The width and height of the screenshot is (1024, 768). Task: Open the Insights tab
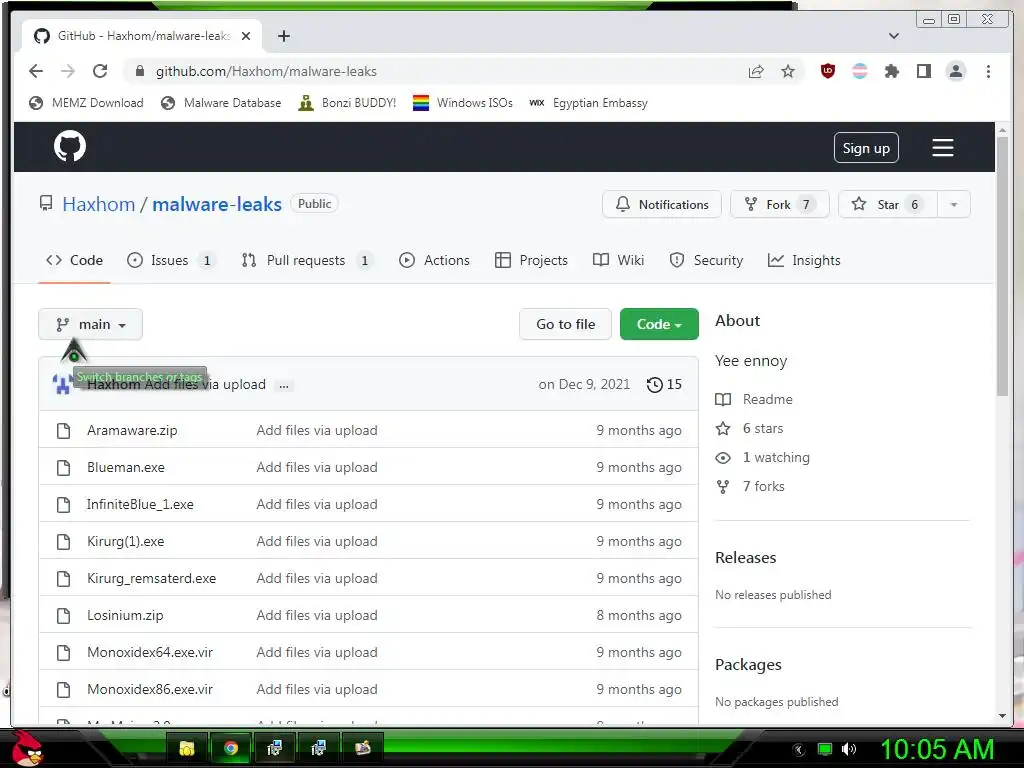[x=804, y=261]
